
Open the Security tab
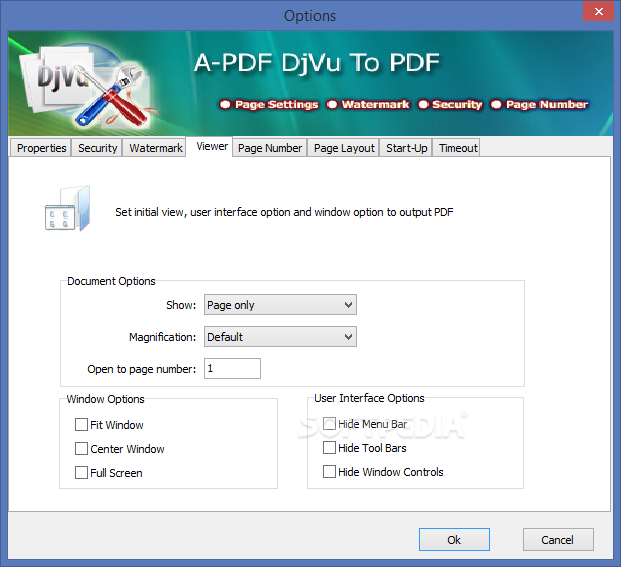tap(97, 148)
